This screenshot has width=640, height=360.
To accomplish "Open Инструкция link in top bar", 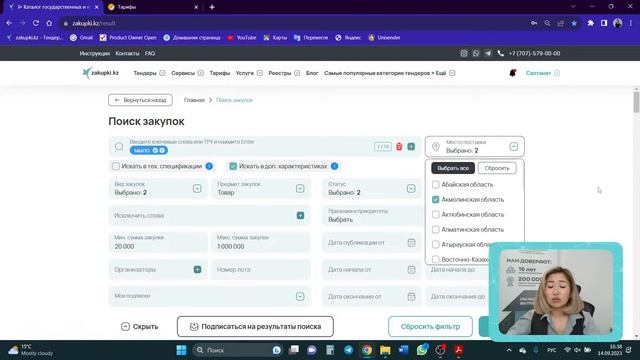I will pyautogui.click(x=95, y=53).
